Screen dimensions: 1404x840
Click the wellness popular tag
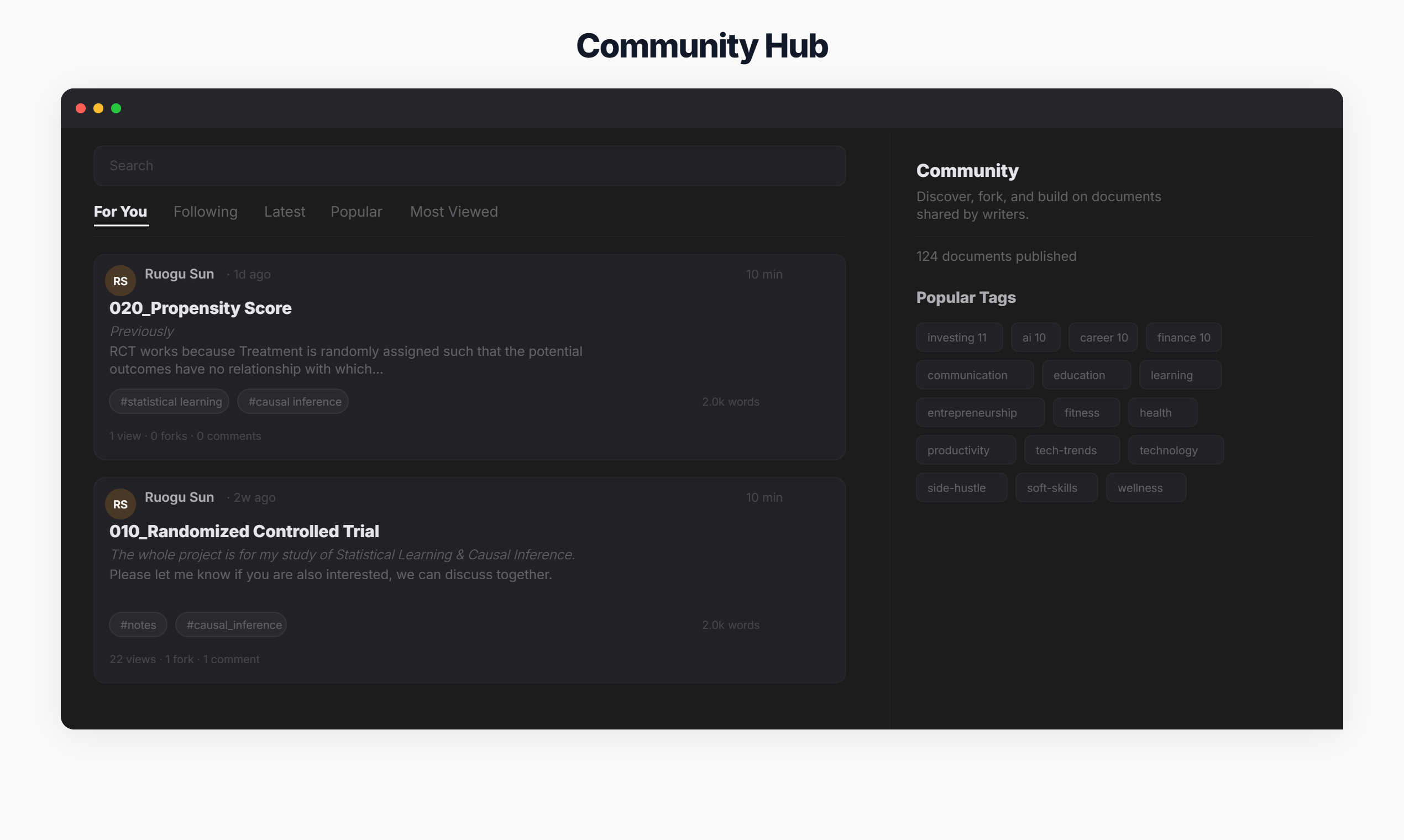(1145, 487)
